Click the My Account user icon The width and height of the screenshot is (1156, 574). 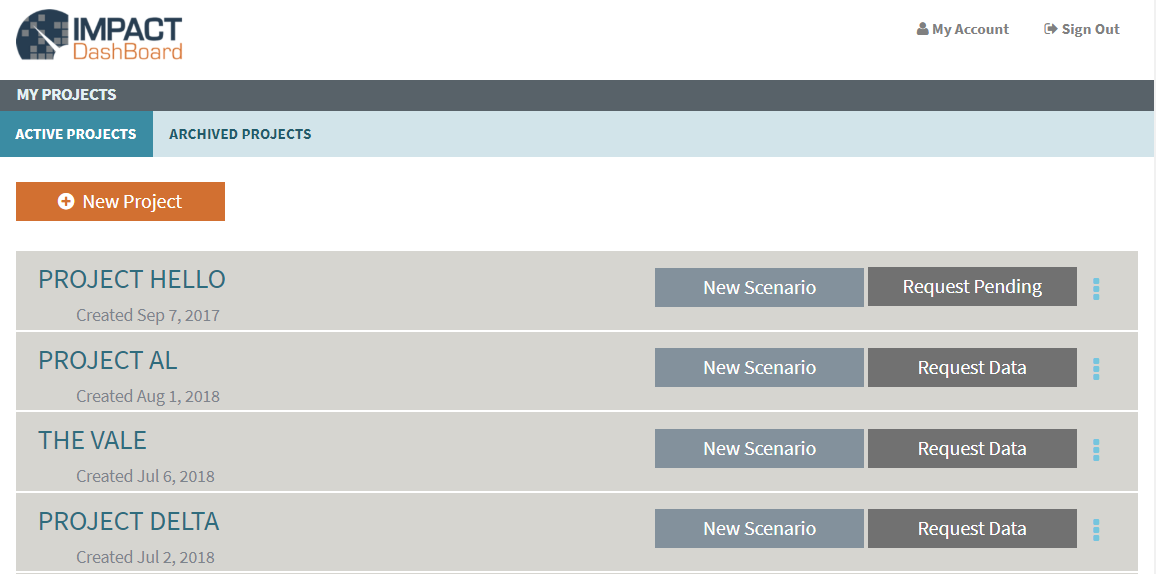pyautogui.click(x=922, y=29)
